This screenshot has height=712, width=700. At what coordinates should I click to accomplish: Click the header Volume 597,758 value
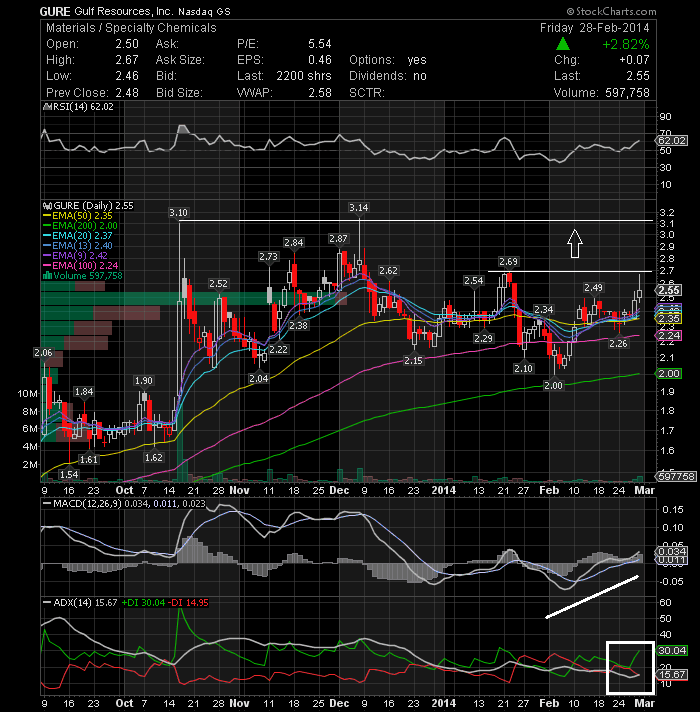pyautogui.click(x=627, y=93)
